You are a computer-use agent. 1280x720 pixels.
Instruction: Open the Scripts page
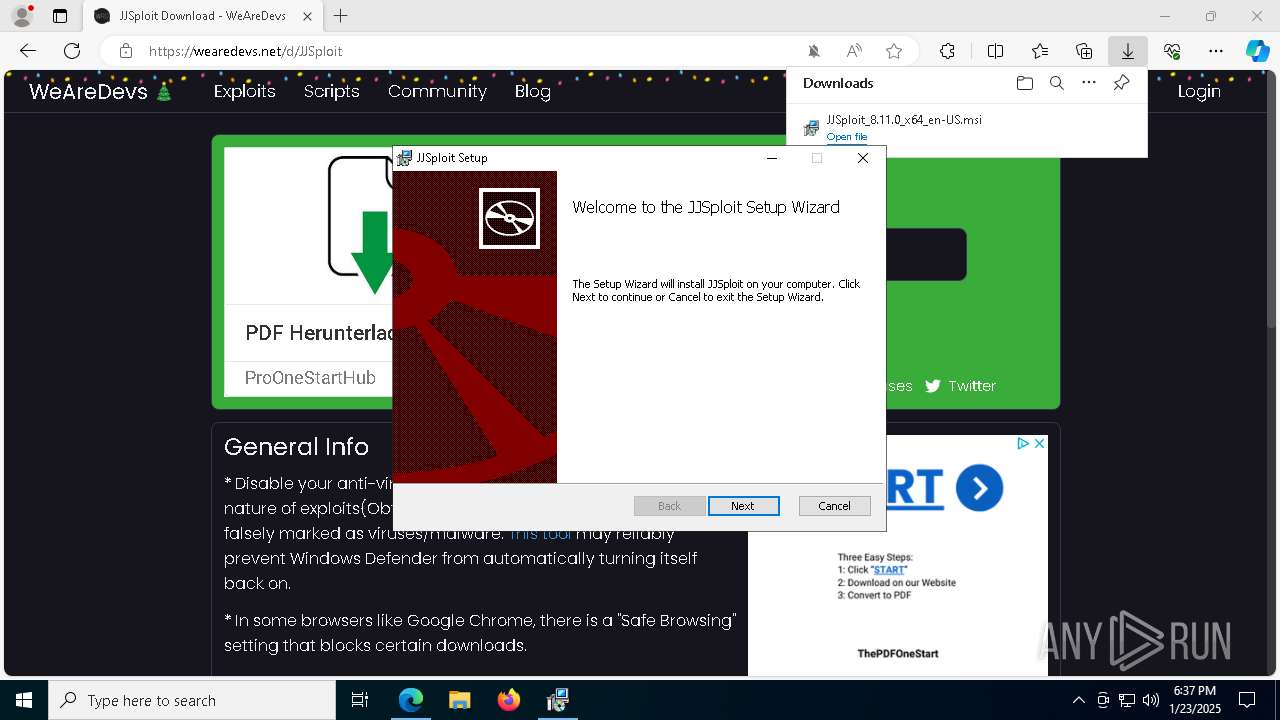(x=331, y=91)
